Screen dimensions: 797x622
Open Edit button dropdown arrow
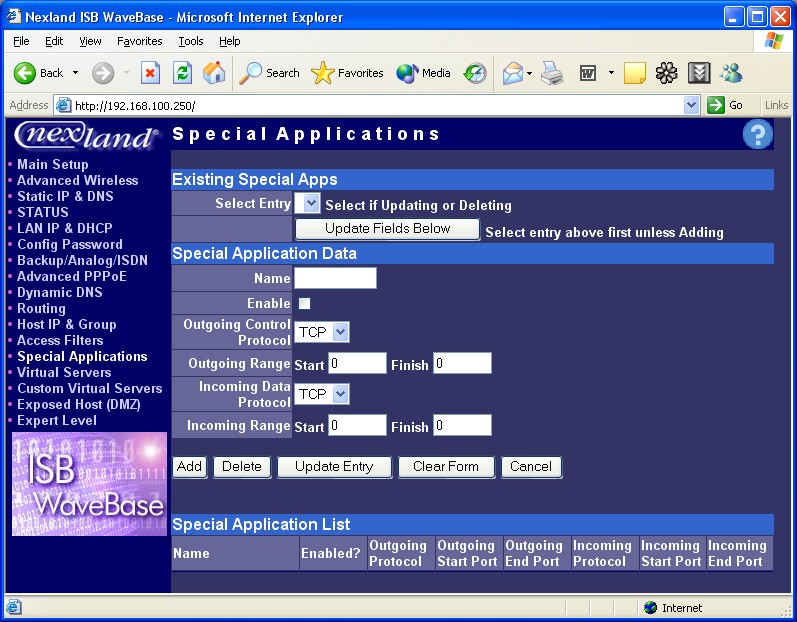[x=611, y=73]
